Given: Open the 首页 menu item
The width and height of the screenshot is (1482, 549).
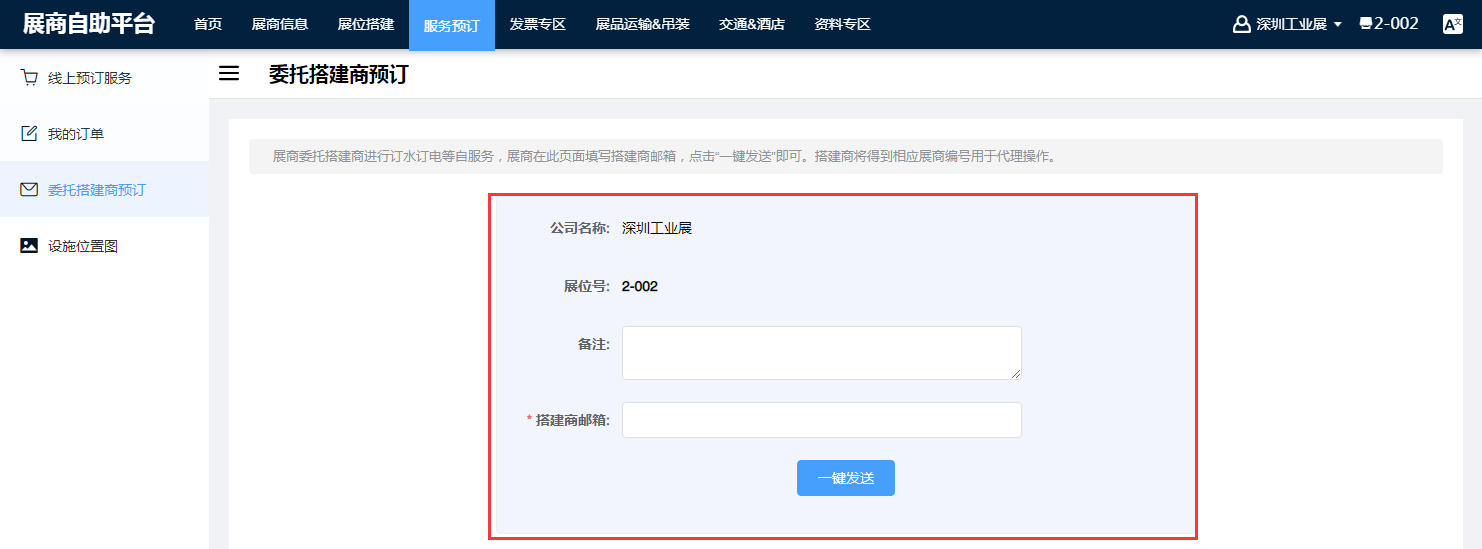Looking at the screenshot, I should coord(208,24).
